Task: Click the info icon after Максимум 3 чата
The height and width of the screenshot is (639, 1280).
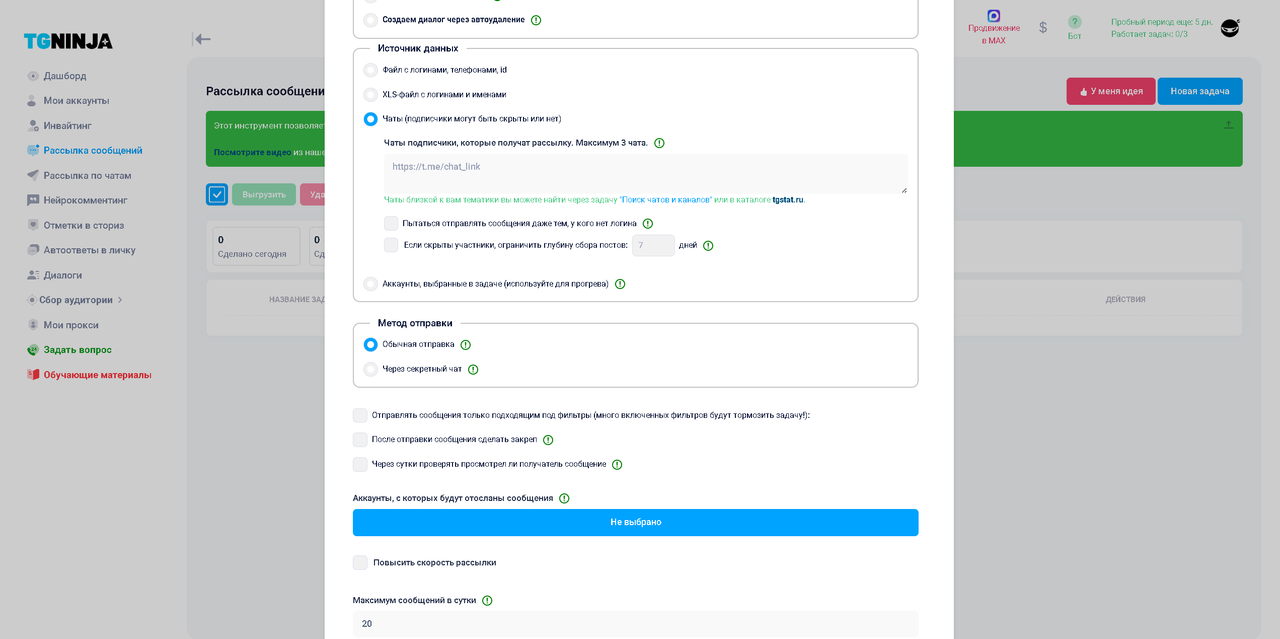Action: point(659,143)
